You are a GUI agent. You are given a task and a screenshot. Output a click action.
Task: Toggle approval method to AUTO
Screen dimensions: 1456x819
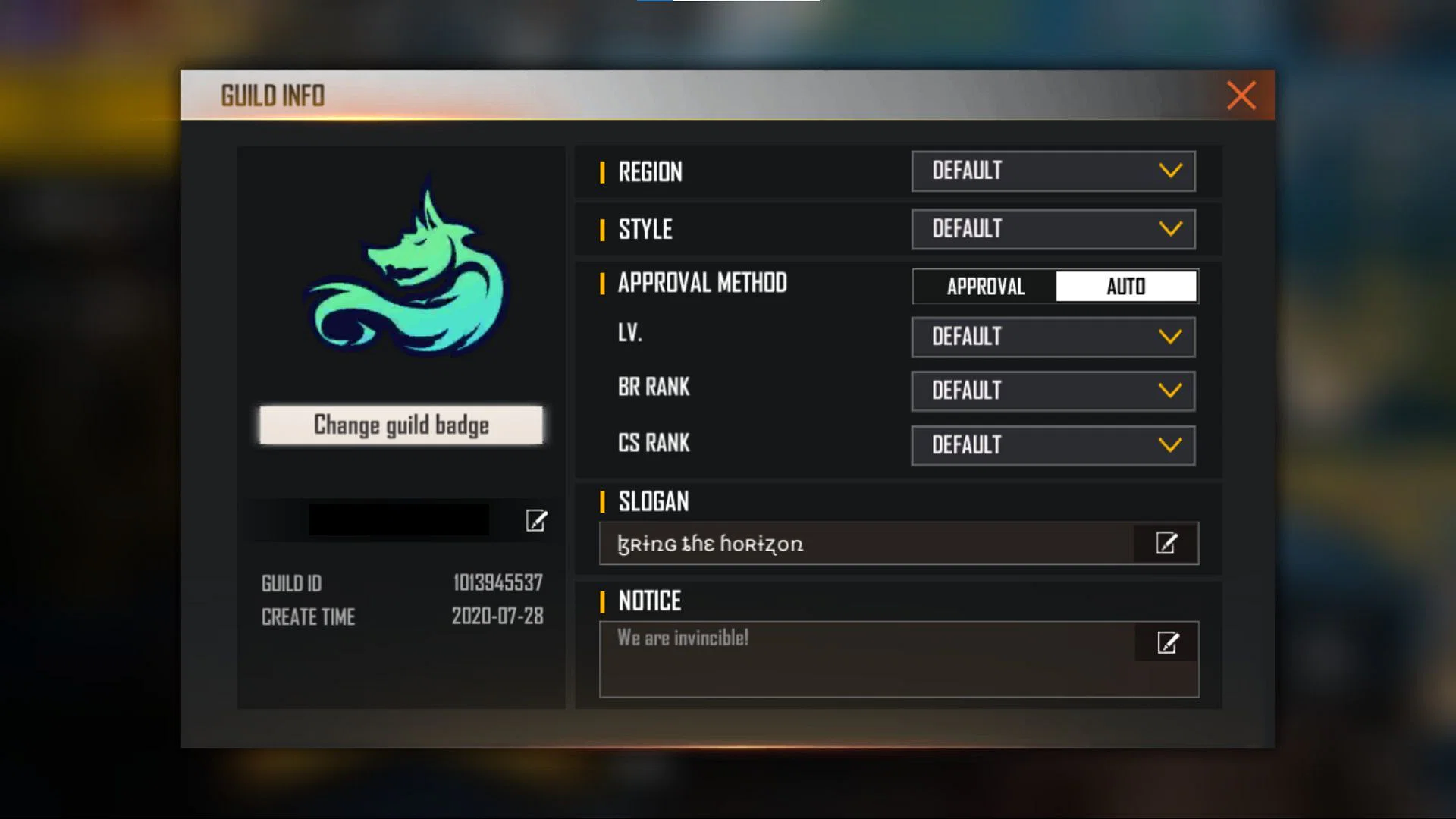pos(1125,287)
